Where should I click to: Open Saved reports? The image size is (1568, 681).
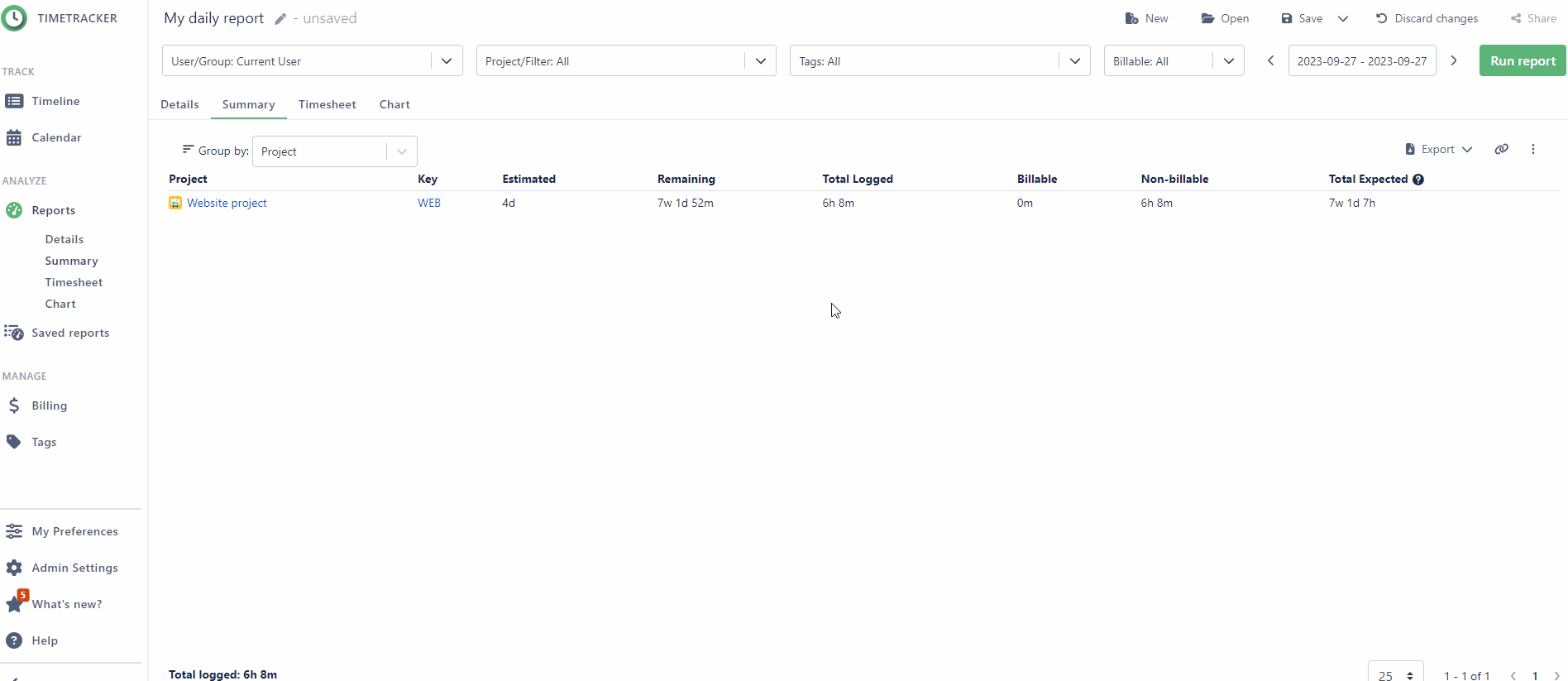69,333
